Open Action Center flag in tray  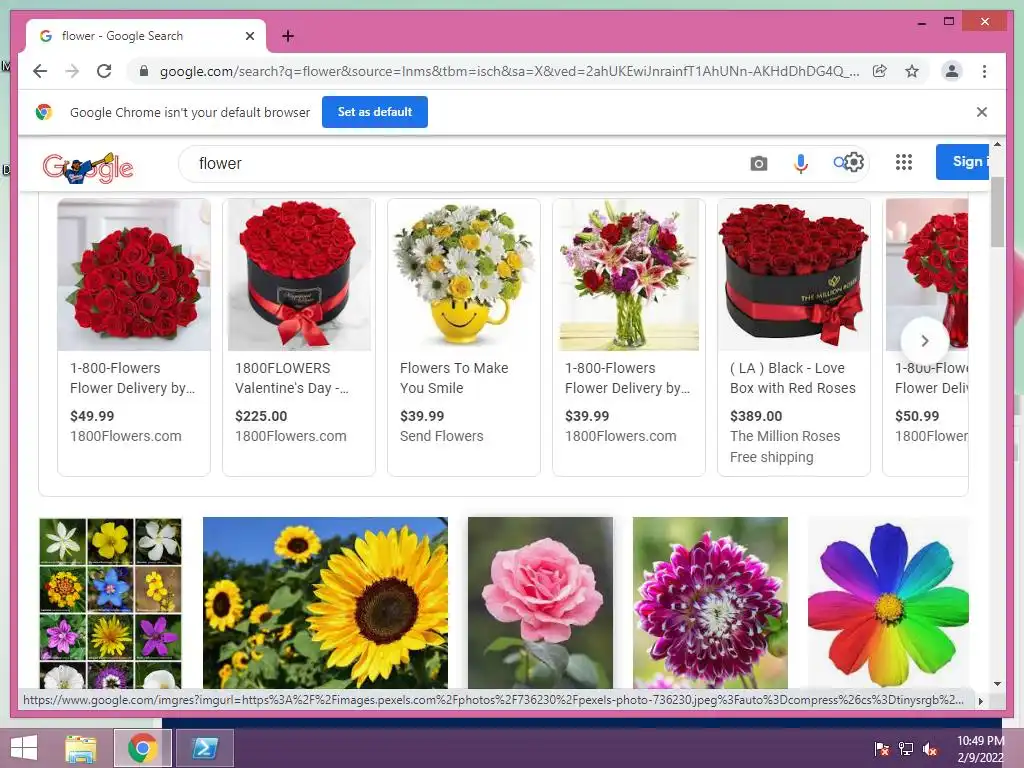coord(881,749)
